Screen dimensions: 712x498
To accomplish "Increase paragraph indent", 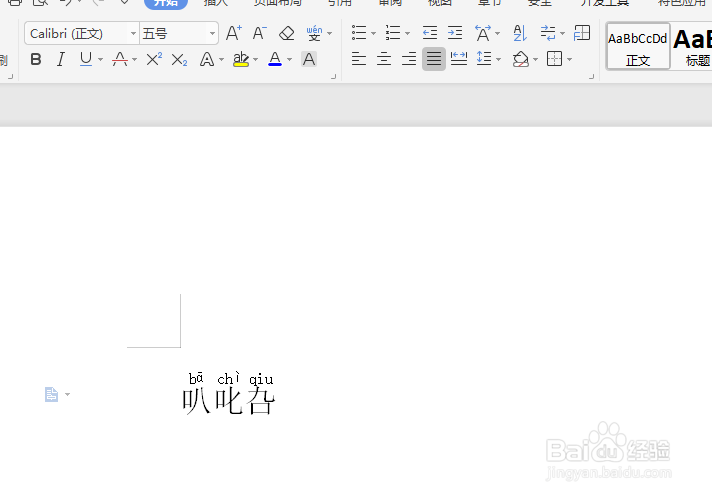I will [x=455, y=33].
